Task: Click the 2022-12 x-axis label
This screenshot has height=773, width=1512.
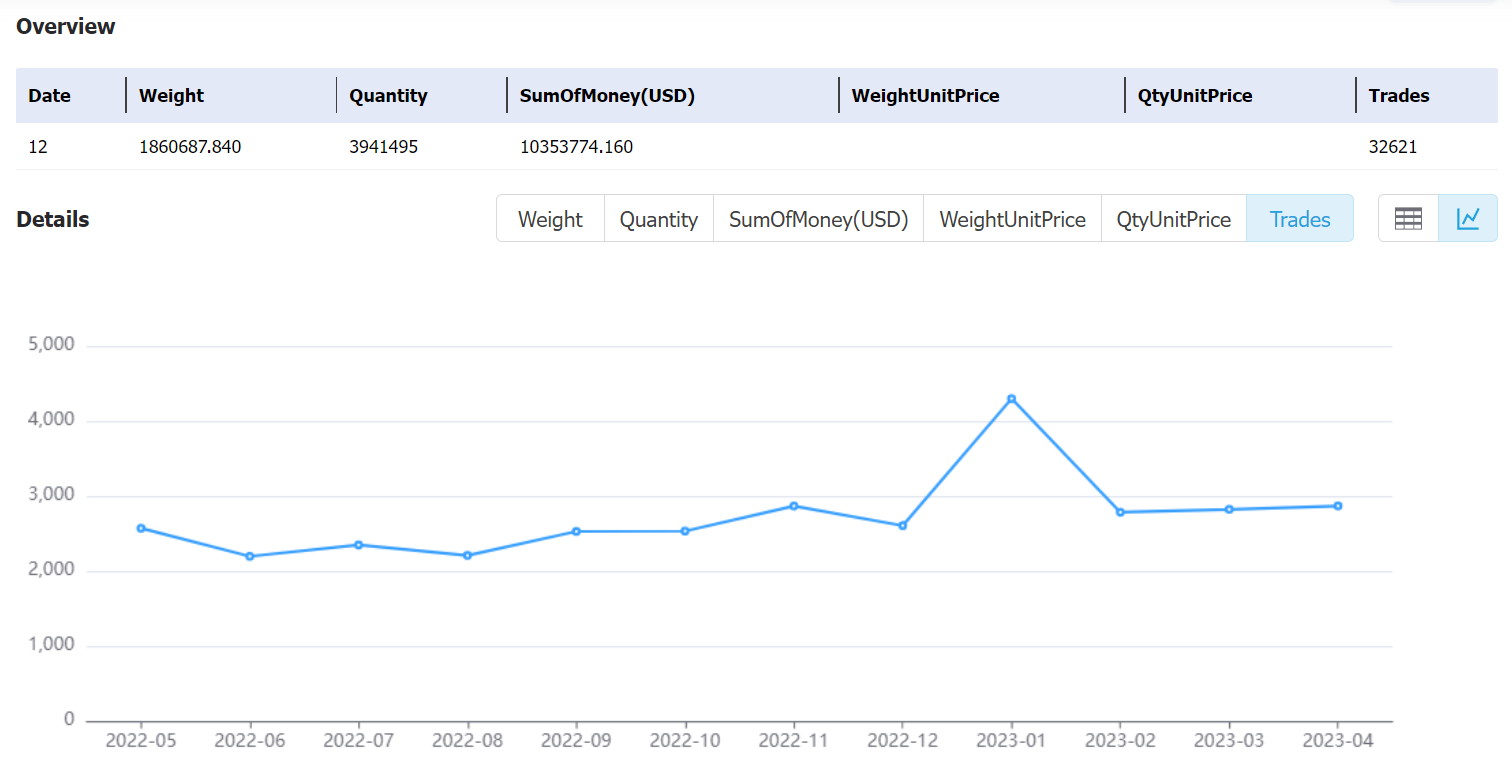Action: point(902,741)
